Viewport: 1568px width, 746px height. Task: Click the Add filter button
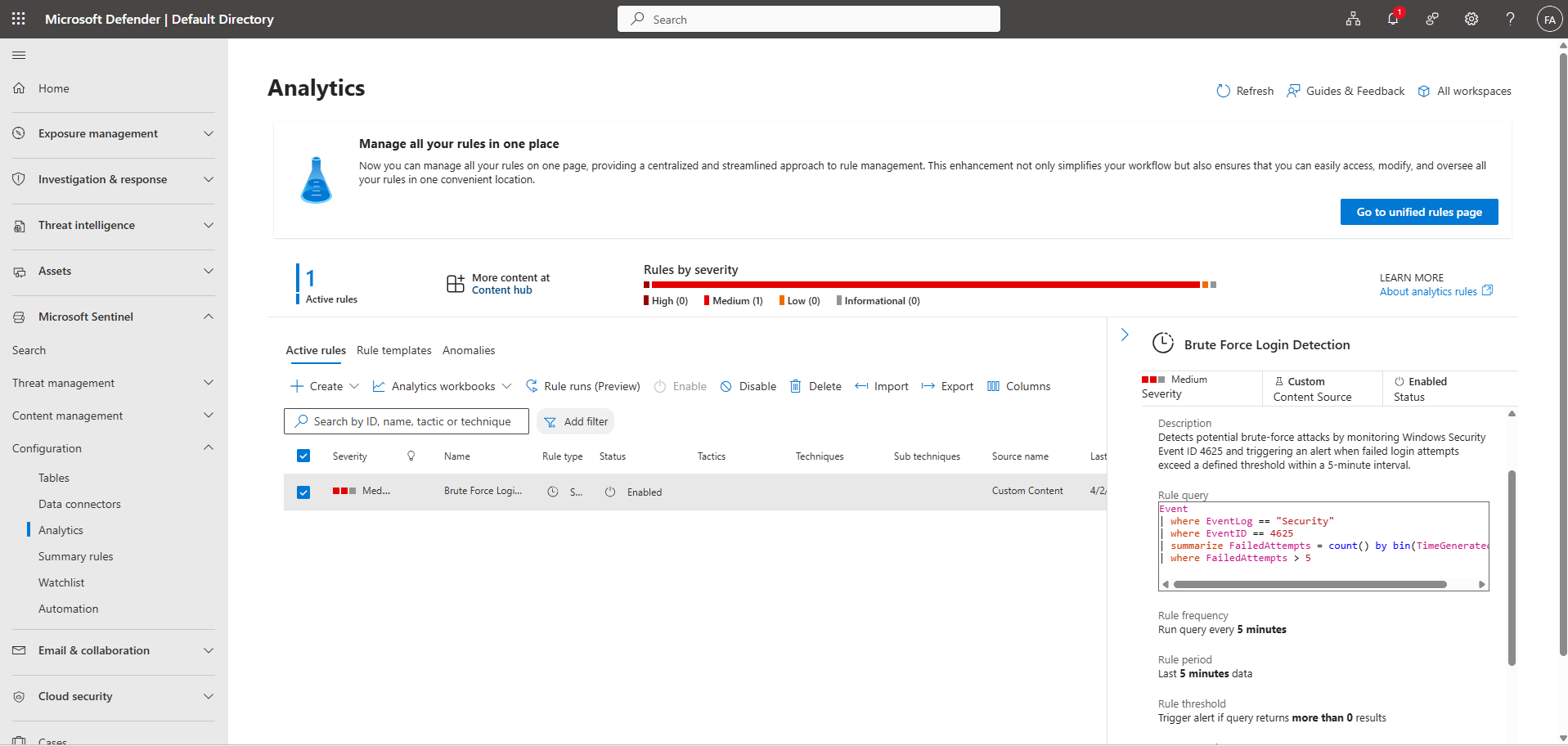[x=576, y=421]
